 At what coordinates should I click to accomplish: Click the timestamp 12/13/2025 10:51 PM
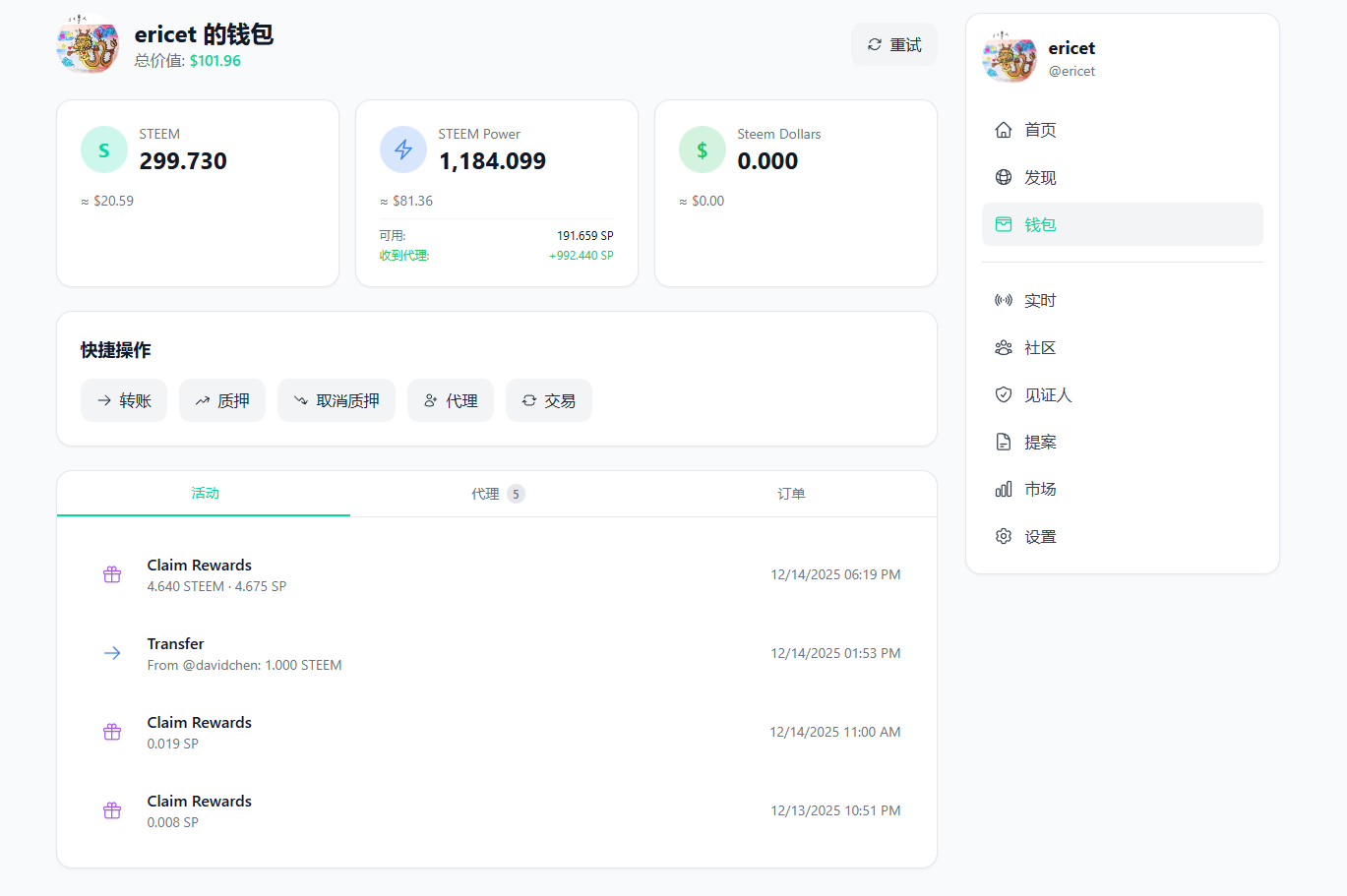[835, 810]
